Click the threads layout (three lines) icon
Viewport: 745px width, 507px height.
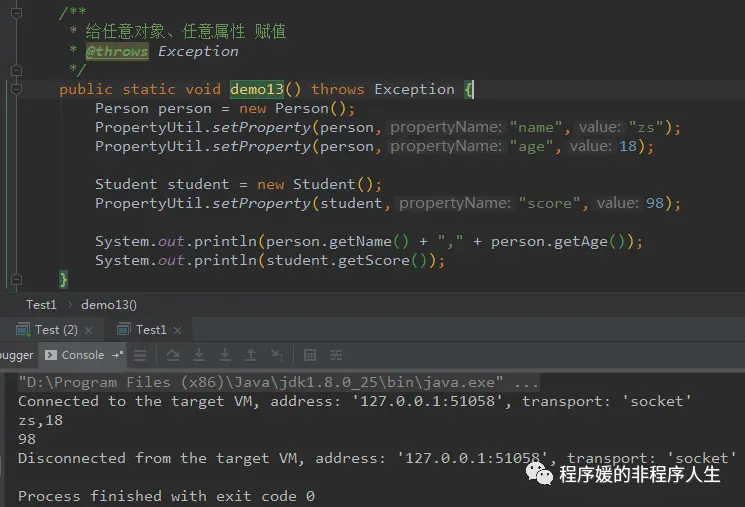coord(140,355)
